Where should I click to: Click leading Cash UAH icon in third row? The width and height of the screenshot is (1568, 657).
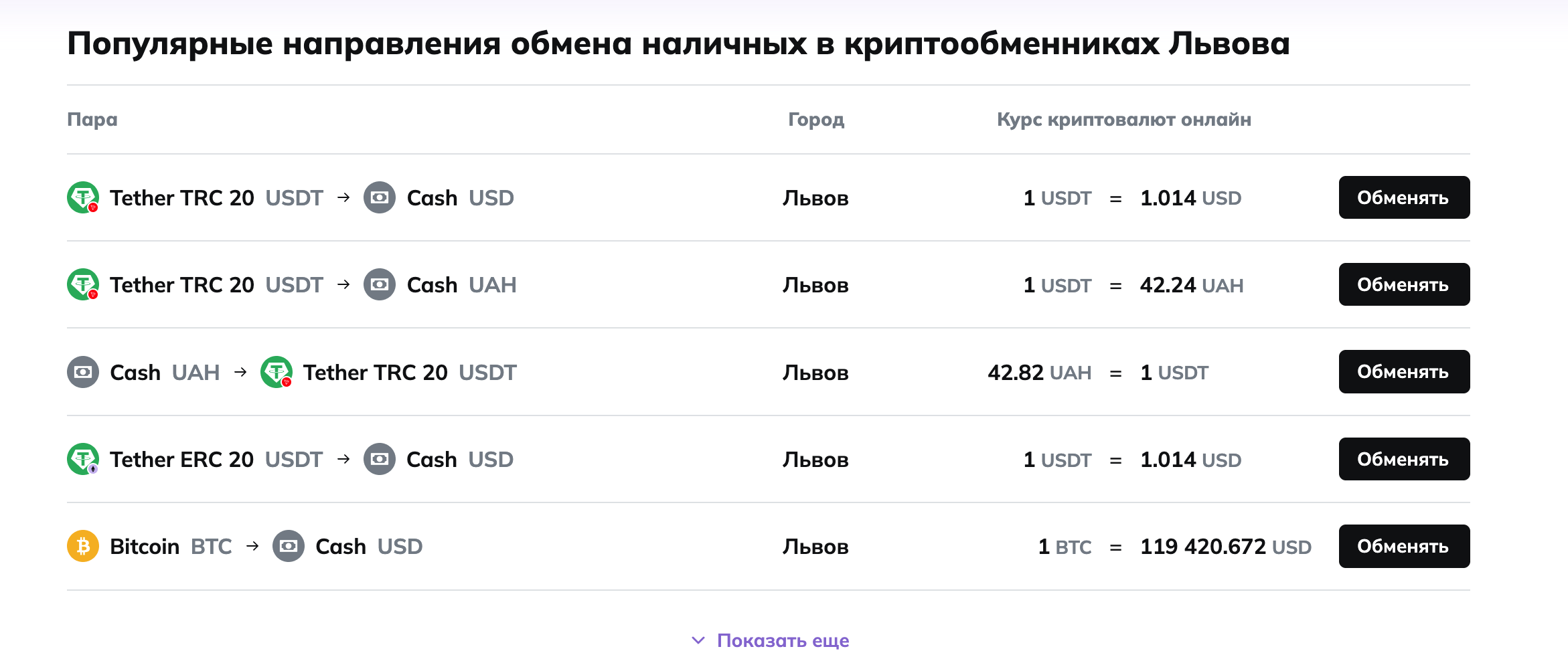coord(83,372)
